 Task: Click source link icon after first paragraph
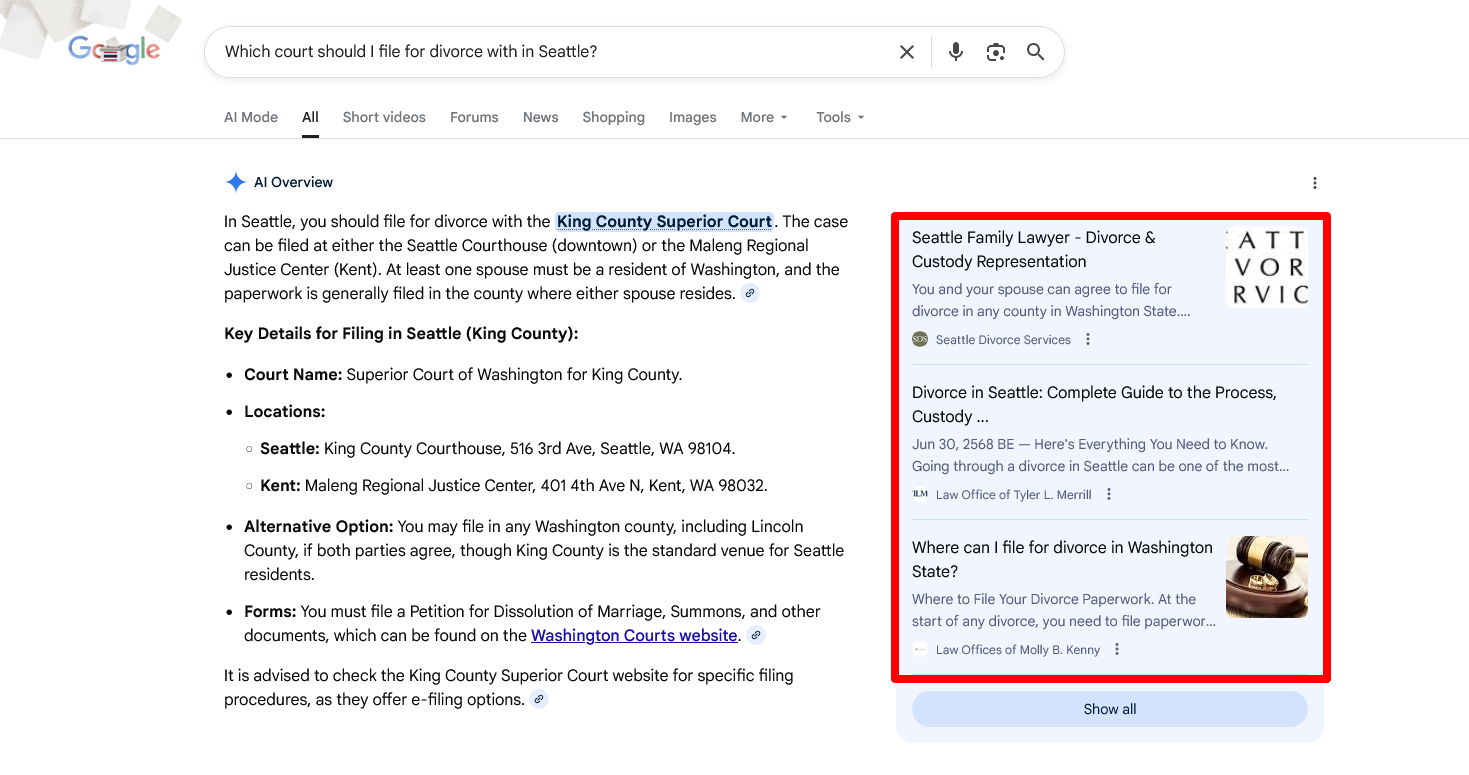[x=750, y=294]
